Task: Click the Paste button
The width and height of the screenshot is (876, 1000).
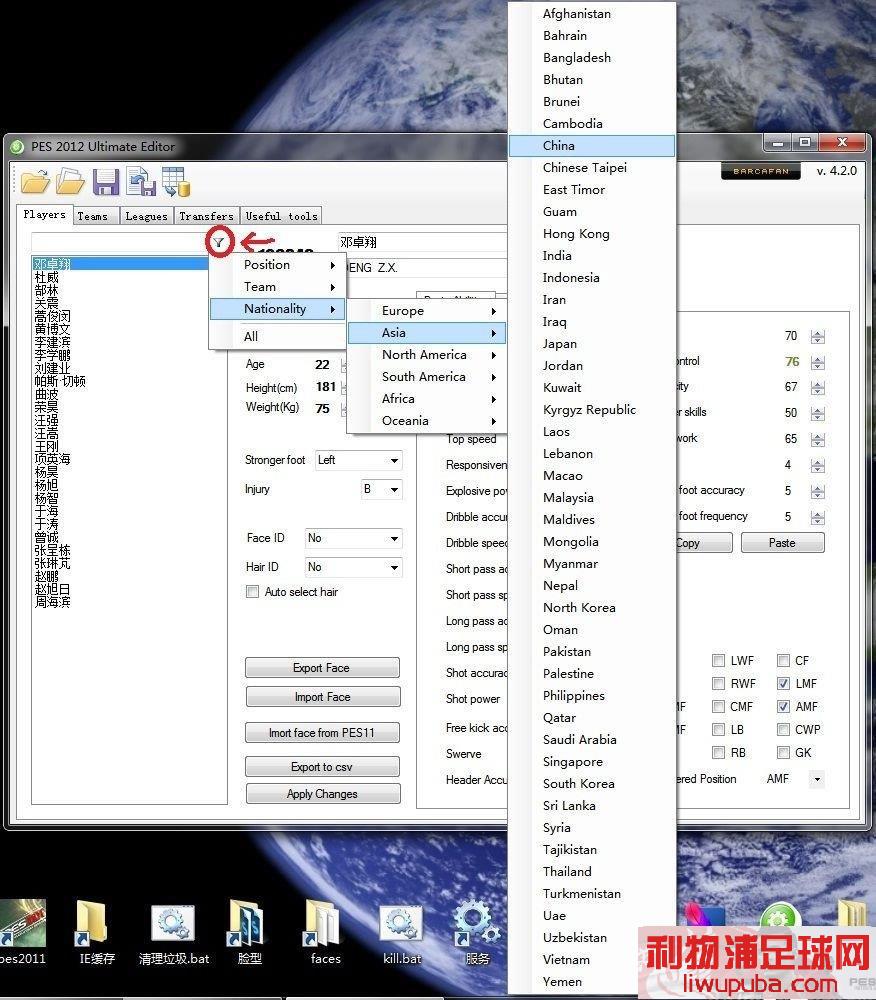Action: coord(782,543)
